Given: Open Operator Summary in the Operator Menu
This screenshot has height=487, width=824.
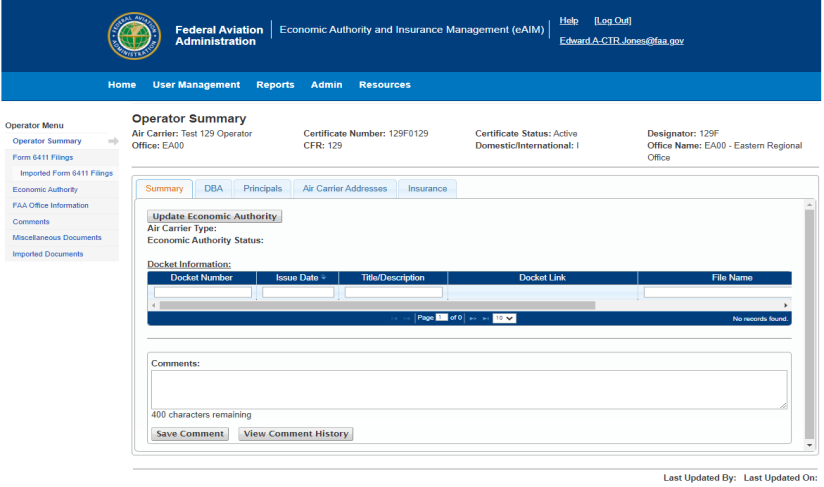Looking at the screenshot, I should coord(47,141).
